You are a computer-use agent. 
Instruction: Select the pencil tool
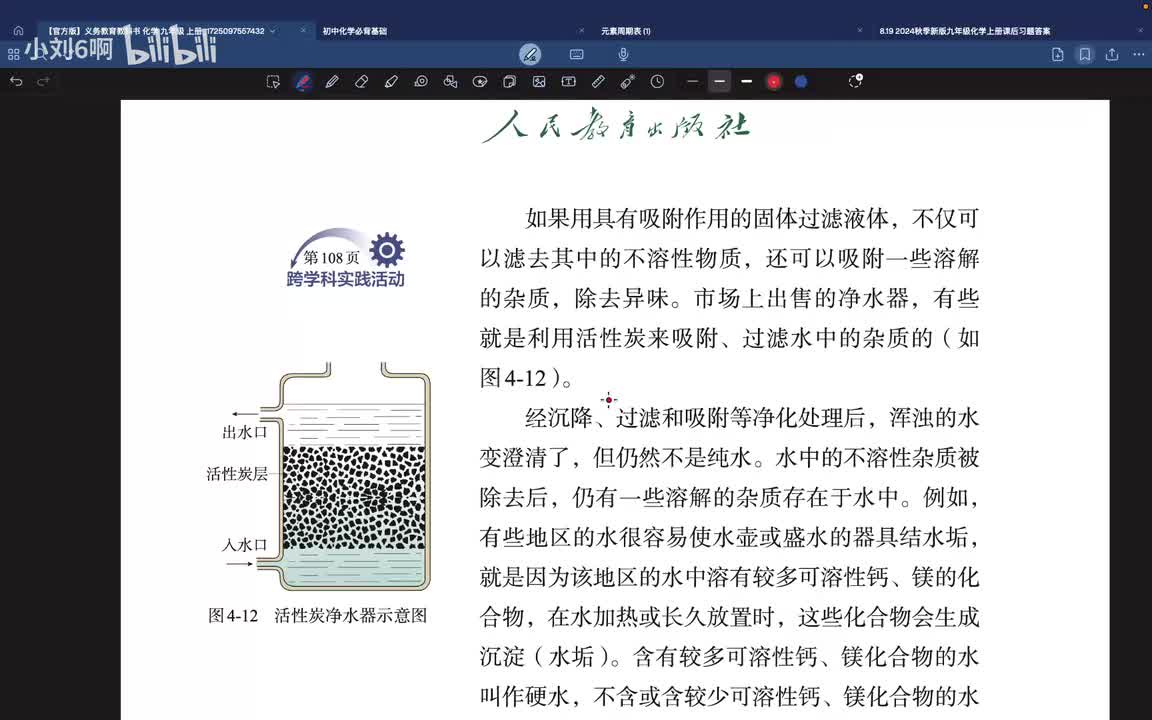coord(332,82)
